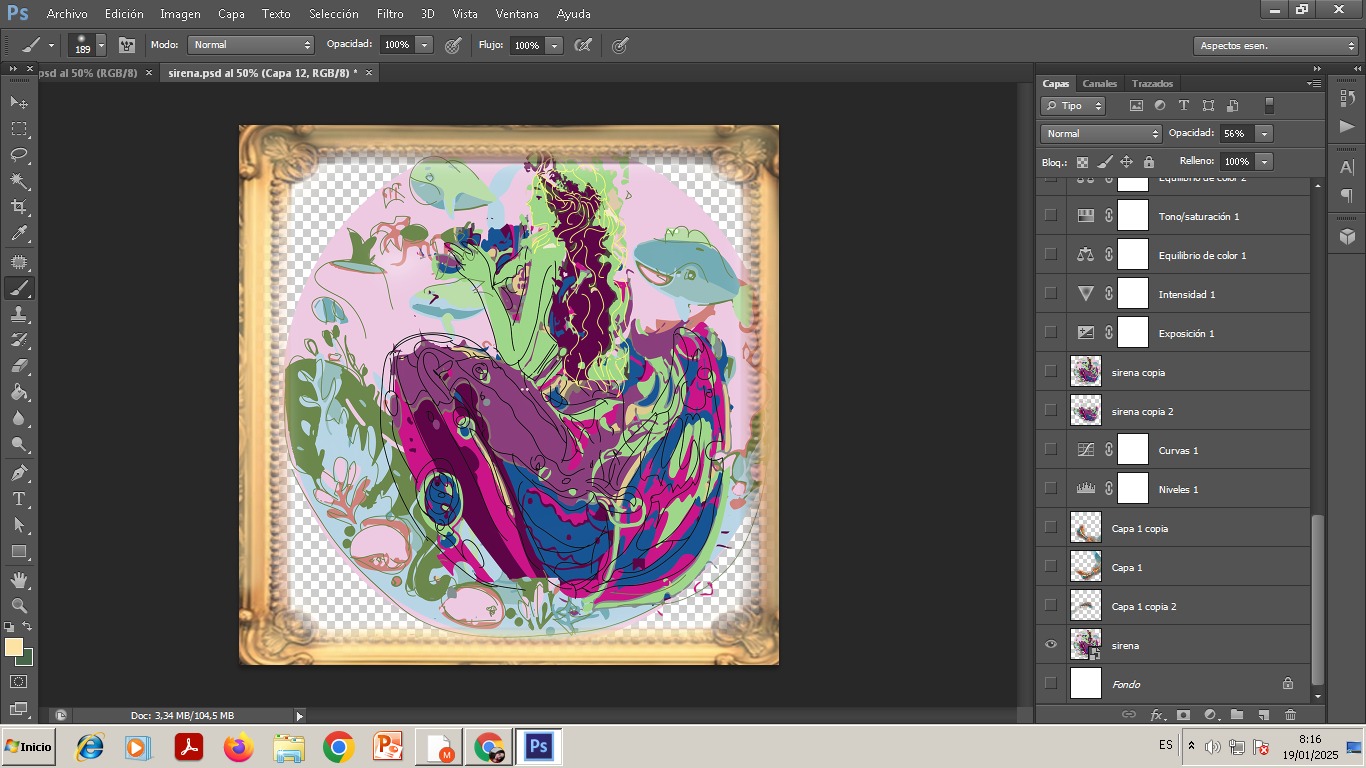The height and width of the screenshot is (768, 1366).
Task: Open the Flujo dropdown arrow
Action: pos(554,45)
